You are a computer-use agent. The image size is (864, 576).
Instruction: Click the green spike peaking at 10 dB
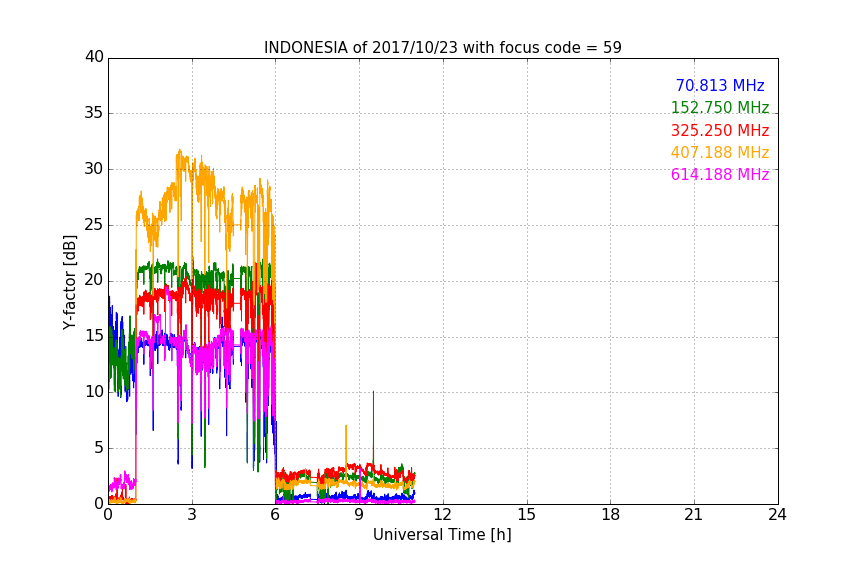coord(374,419)
